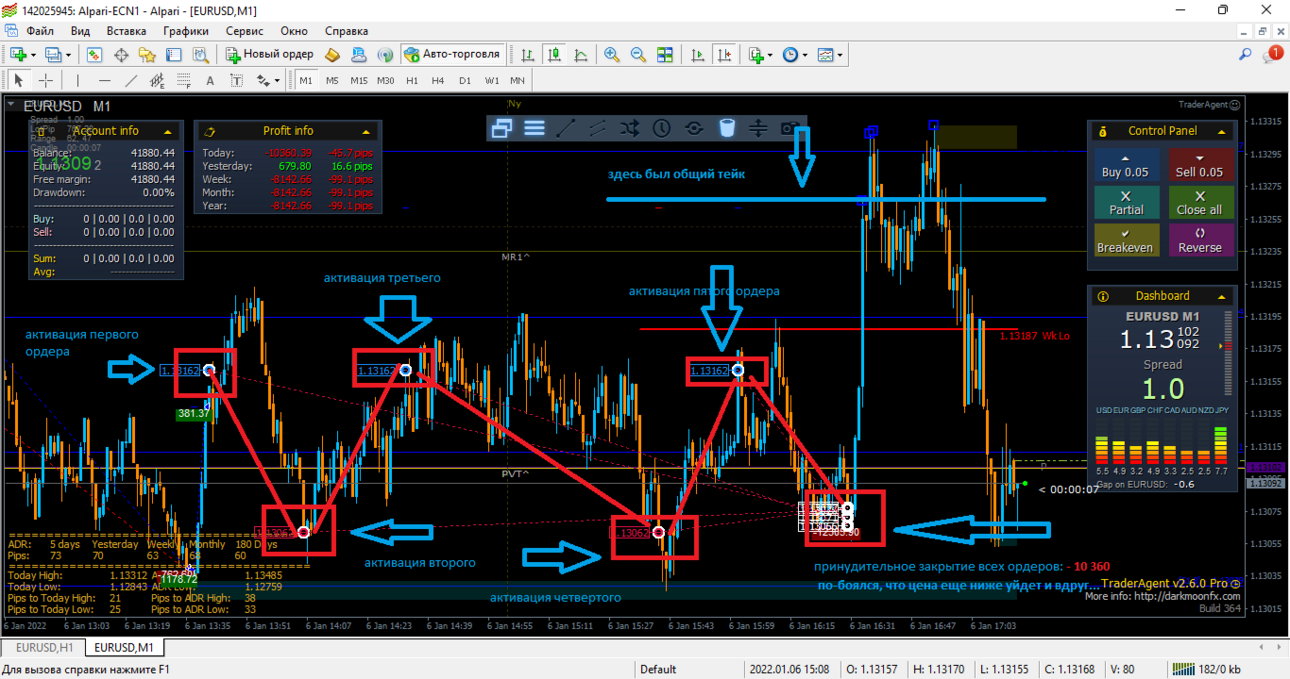The width and height of the screenshot is (1290, 679).
Task: Open the Сервис menu
Action: pyautogui.click(x=245, y=31)
